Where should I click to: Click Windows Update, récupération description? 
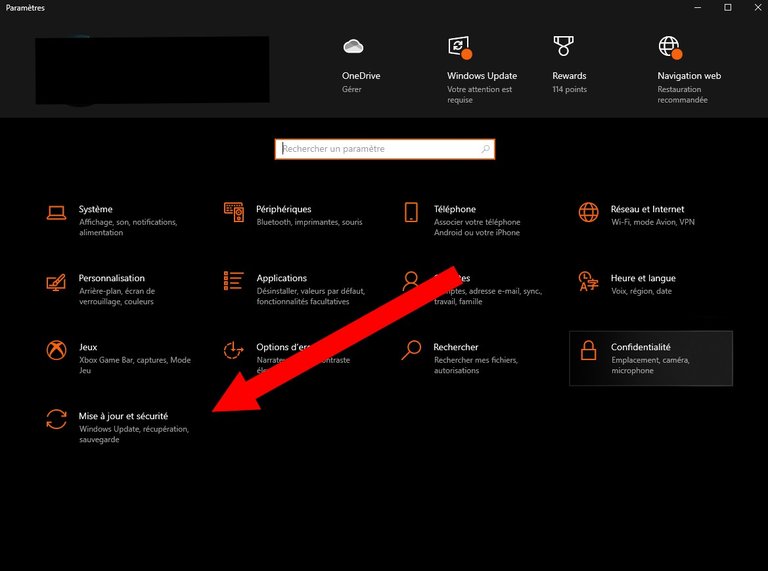tap(134, 434)
